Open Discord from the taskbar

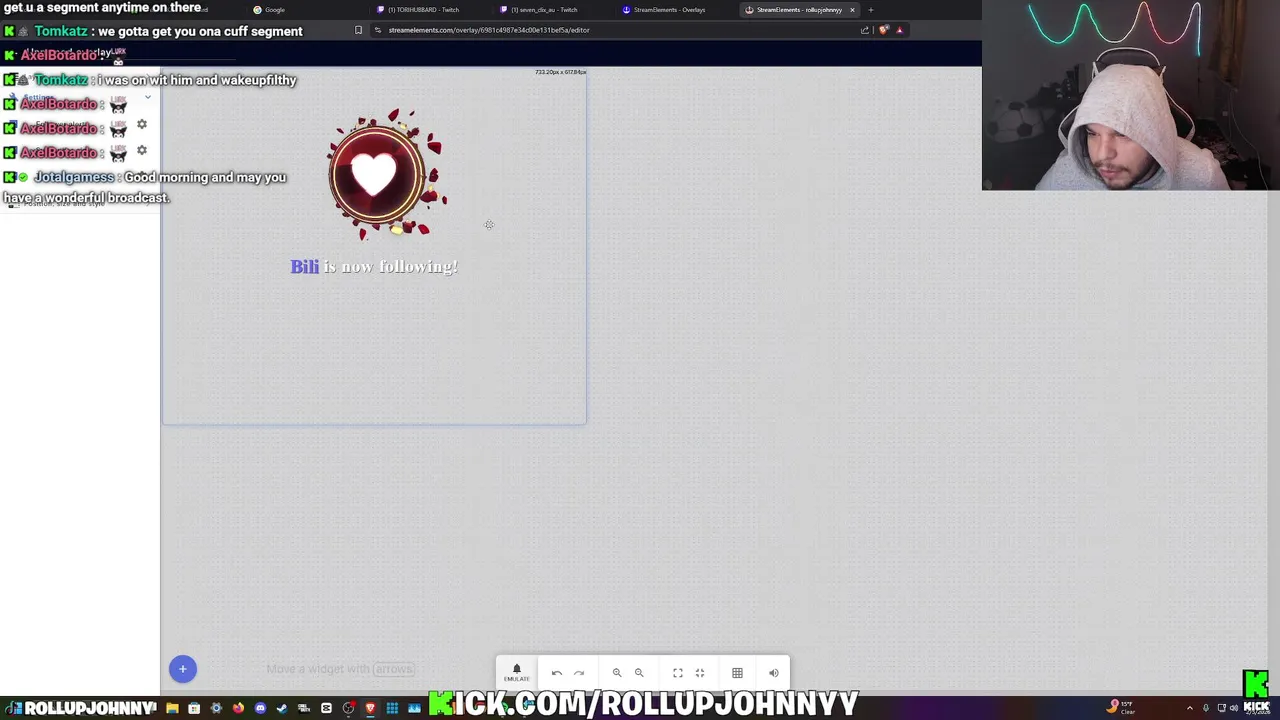[x=260, y=708]
